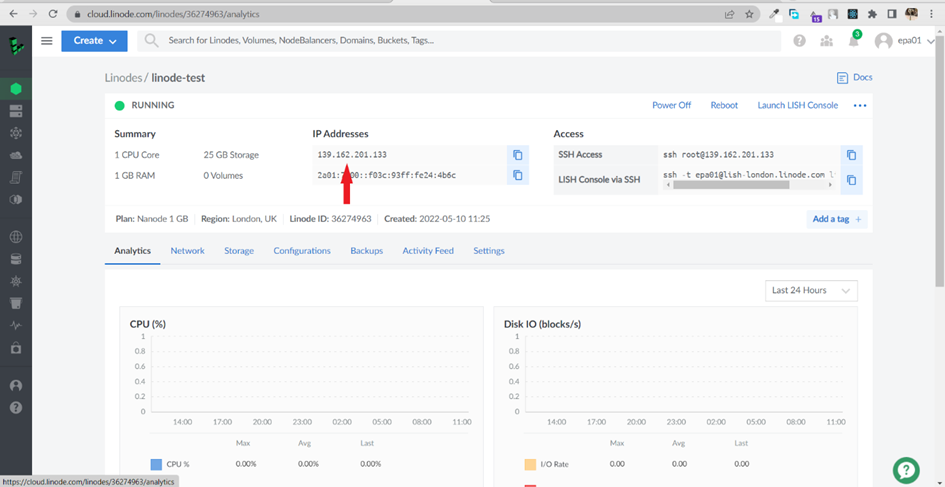The image size is (945, 487).
Task: Open the green support chat bubble
Action: point(906,470)
